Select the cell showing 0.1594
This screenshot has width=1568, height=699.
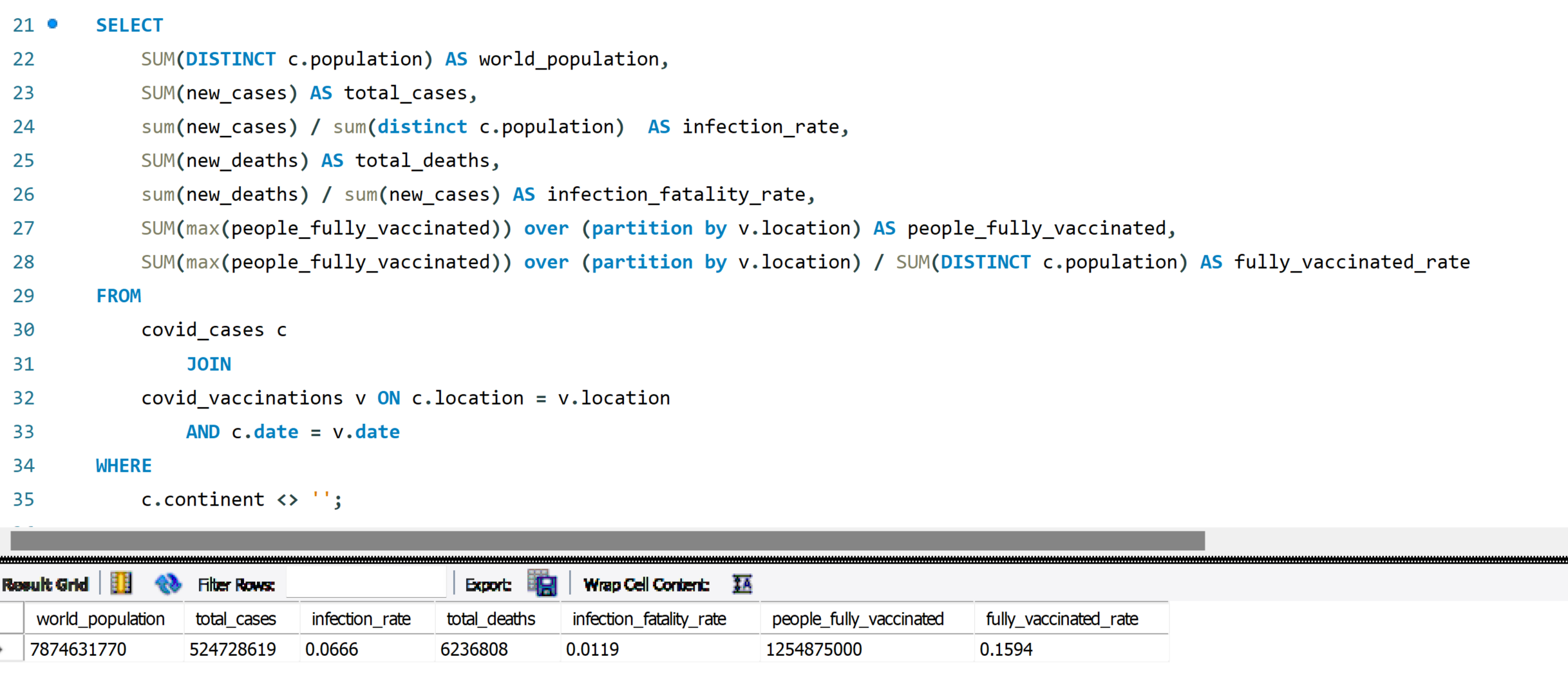(x=1006, y=649)
